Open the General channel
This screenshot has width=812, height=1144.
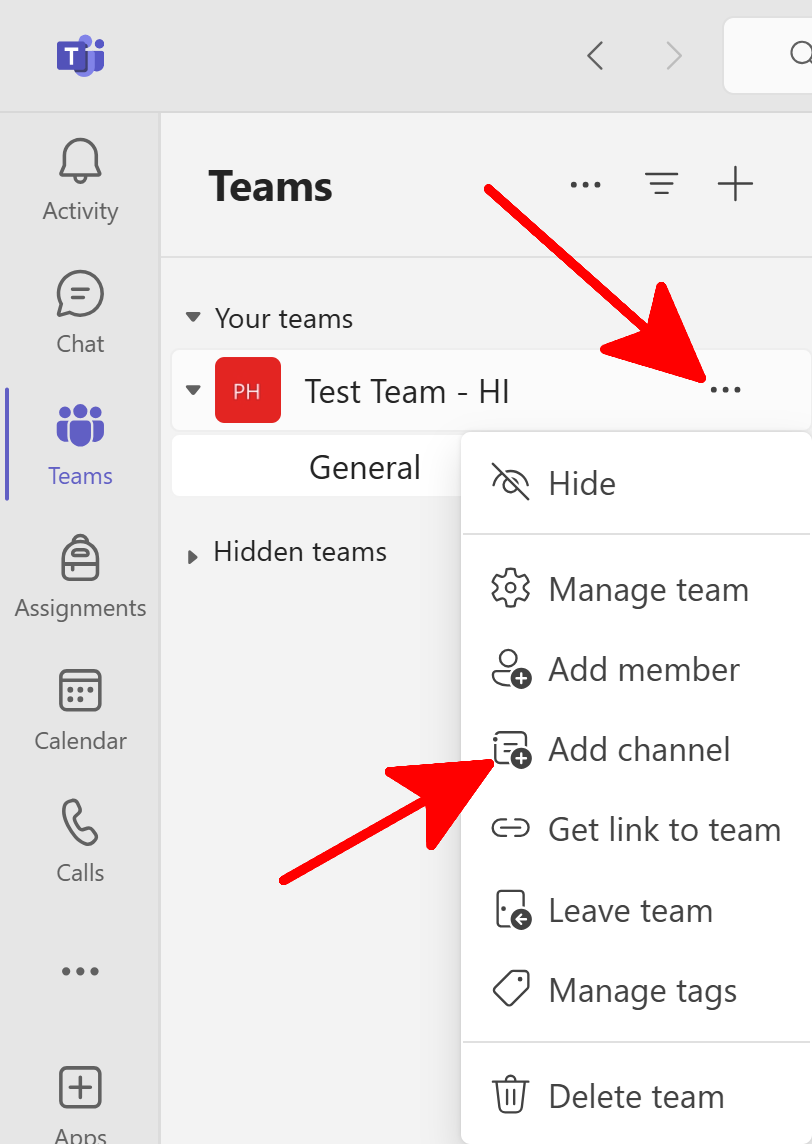click(x=365, y=468)
